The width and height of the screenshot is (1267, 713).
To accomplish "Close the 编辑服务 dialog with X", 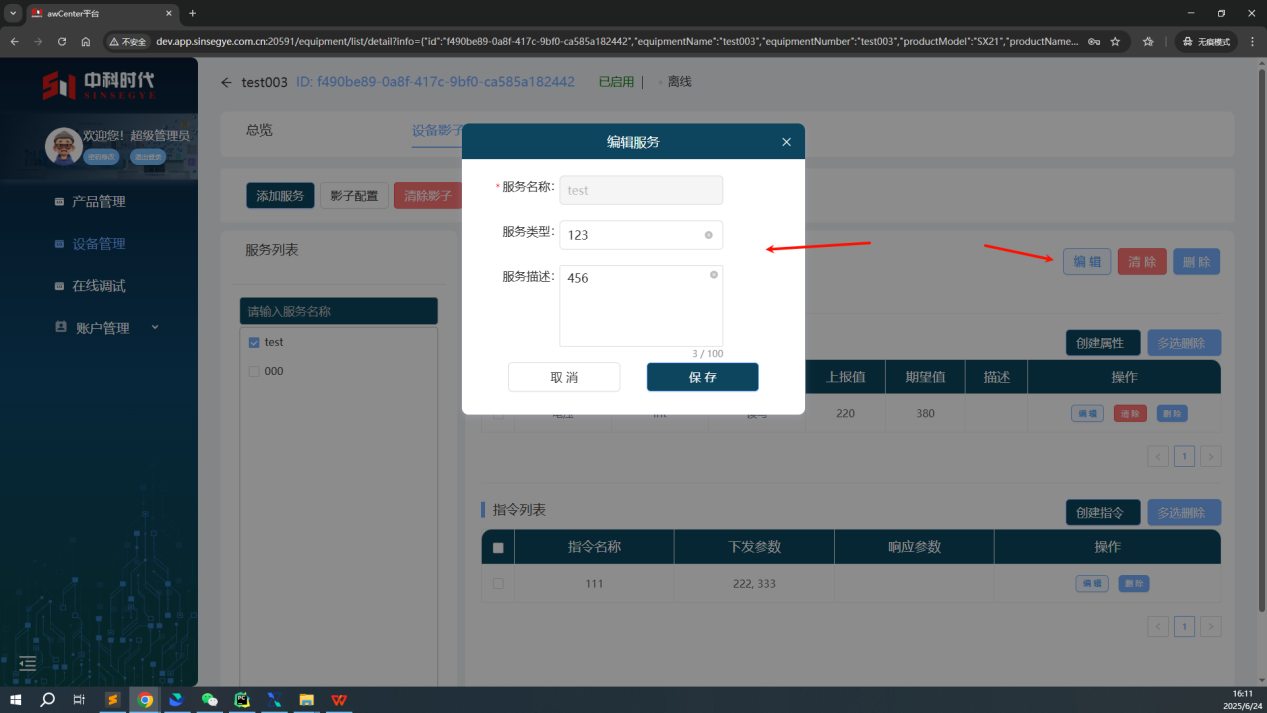I will point(786,142).
